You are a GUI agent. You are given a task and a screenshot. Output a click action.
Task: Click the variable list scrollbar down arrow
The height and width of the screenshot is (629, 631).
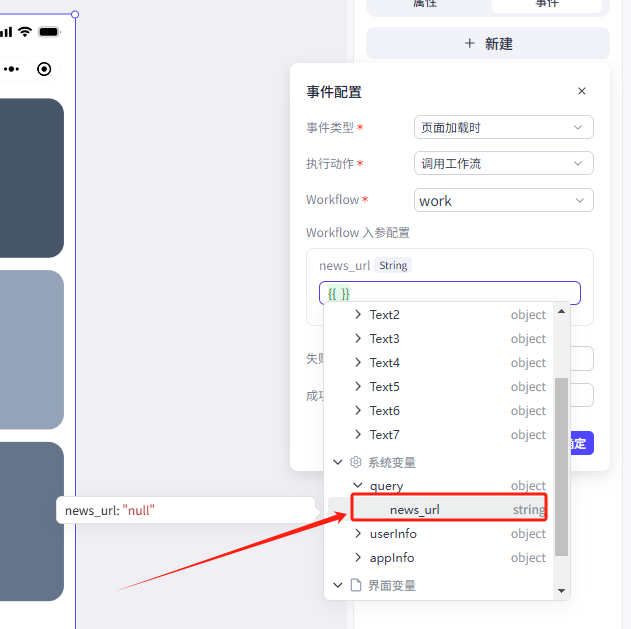click(x=561, y=591)
